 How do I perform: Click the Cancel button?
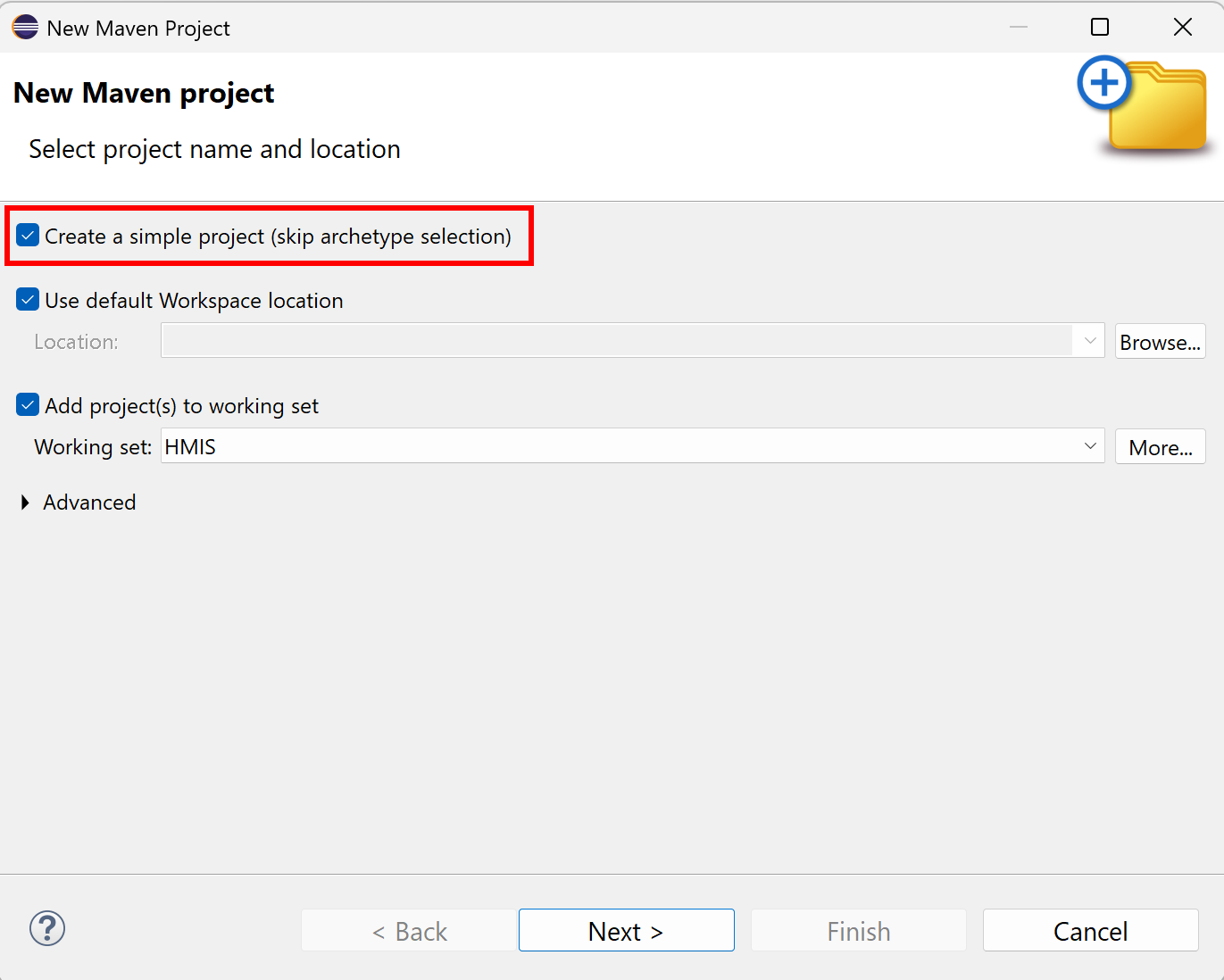(x=1090, y=931)
